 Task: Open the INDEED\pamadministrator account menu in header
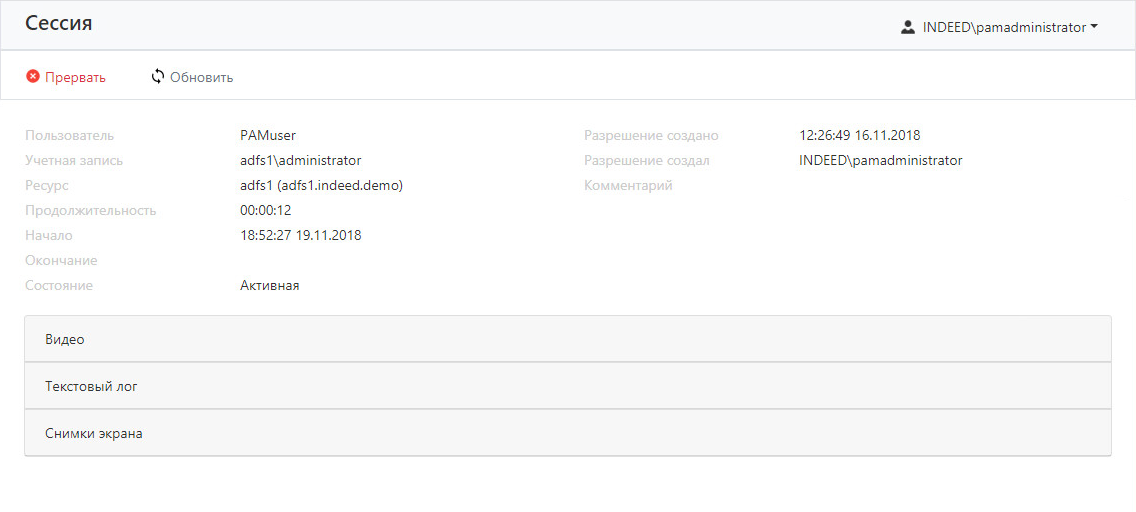point(1003,28)
